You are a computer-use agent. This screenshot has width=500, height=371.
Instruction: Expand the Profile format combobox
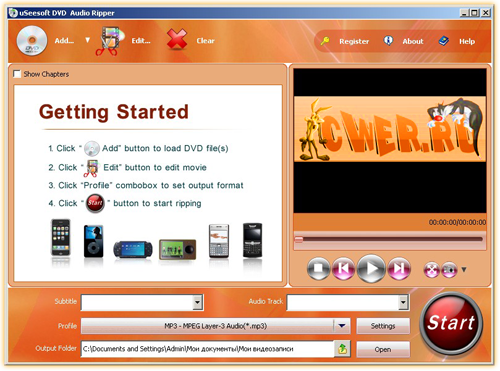(x=342, y=326)
